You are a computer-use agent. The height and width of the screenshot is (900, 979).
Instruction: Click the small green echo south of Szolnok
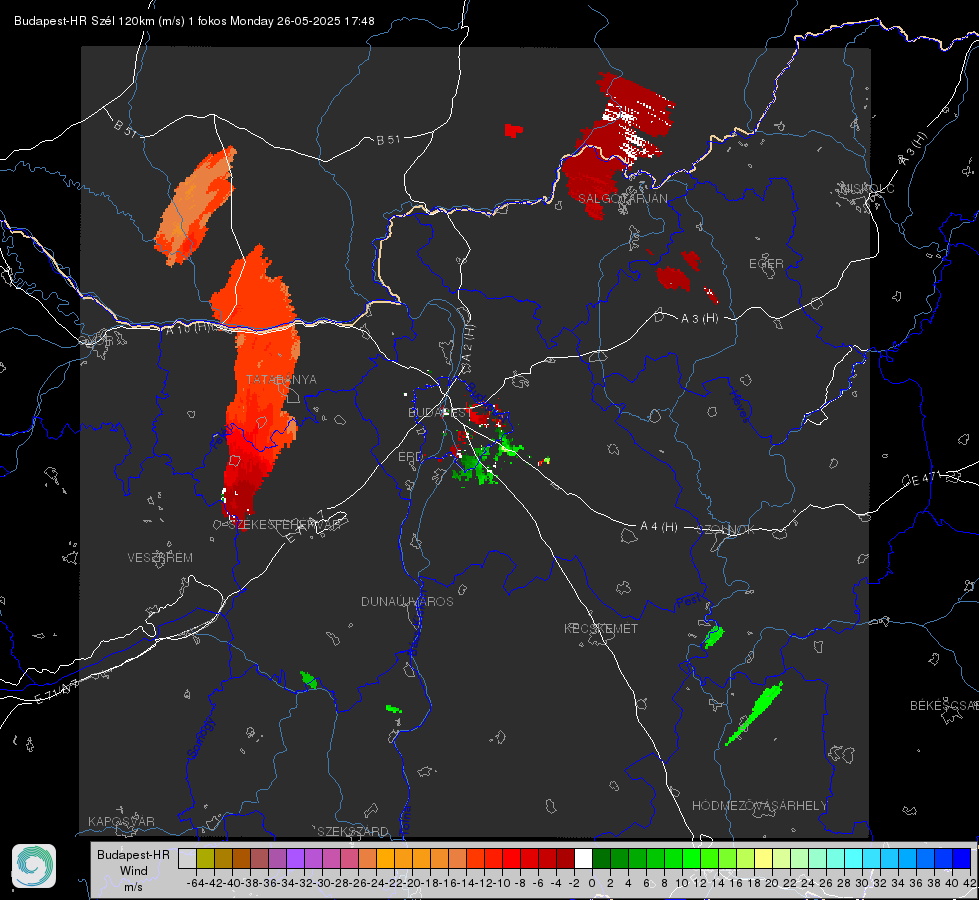coord(713,636)
